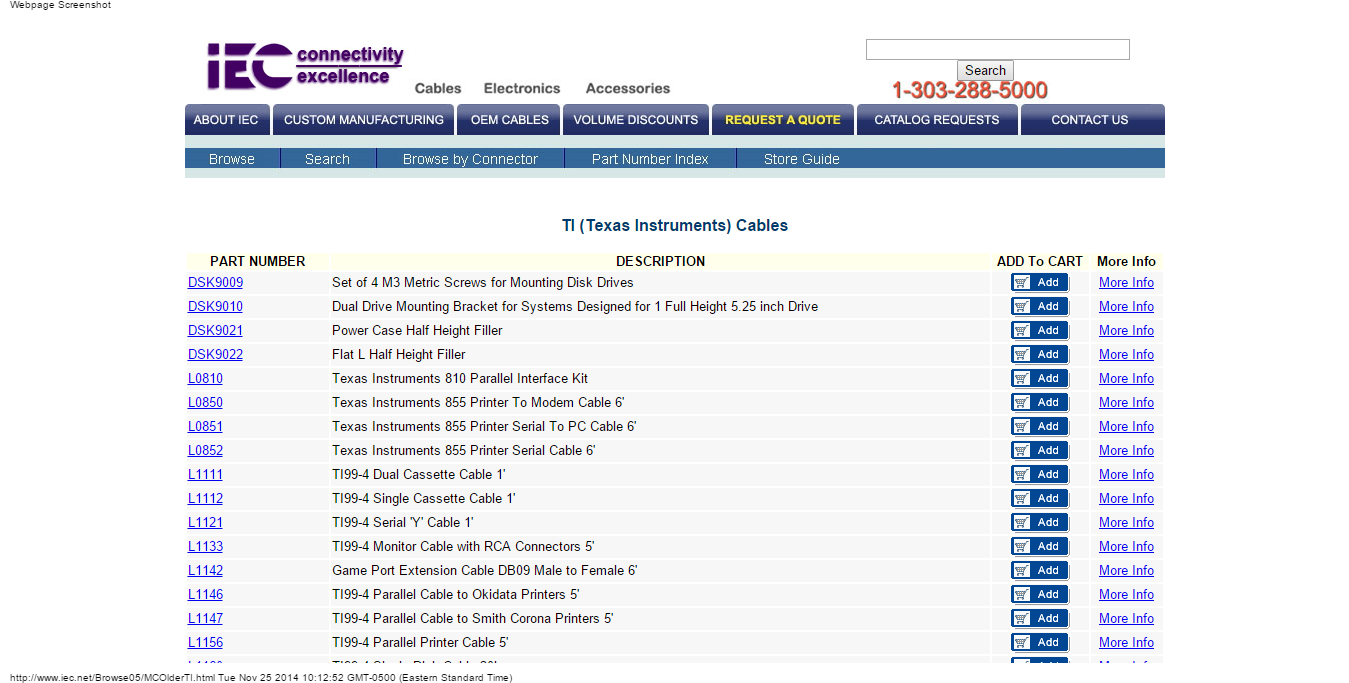Image resolution: width=1349 pixels, height=683 pixels.
Task: Open part number L1112 link
Action: coord(205,498)
